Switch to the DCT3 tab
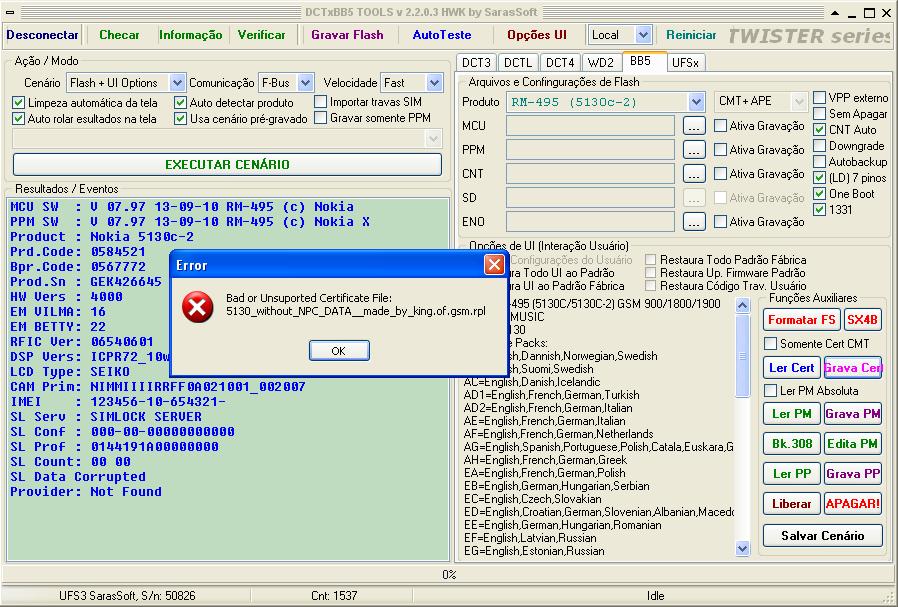 click(476, 62)
